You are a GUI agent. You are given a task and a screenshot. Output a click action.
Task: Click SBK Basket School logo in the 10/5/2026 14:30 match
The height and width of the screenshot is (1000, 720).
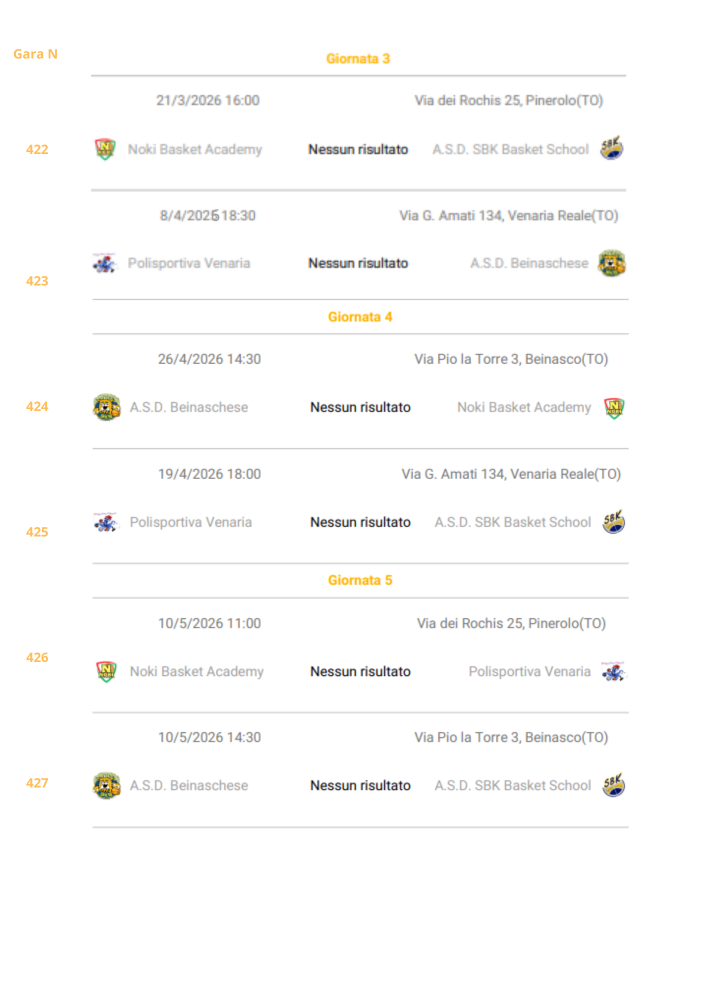point(614,785)
